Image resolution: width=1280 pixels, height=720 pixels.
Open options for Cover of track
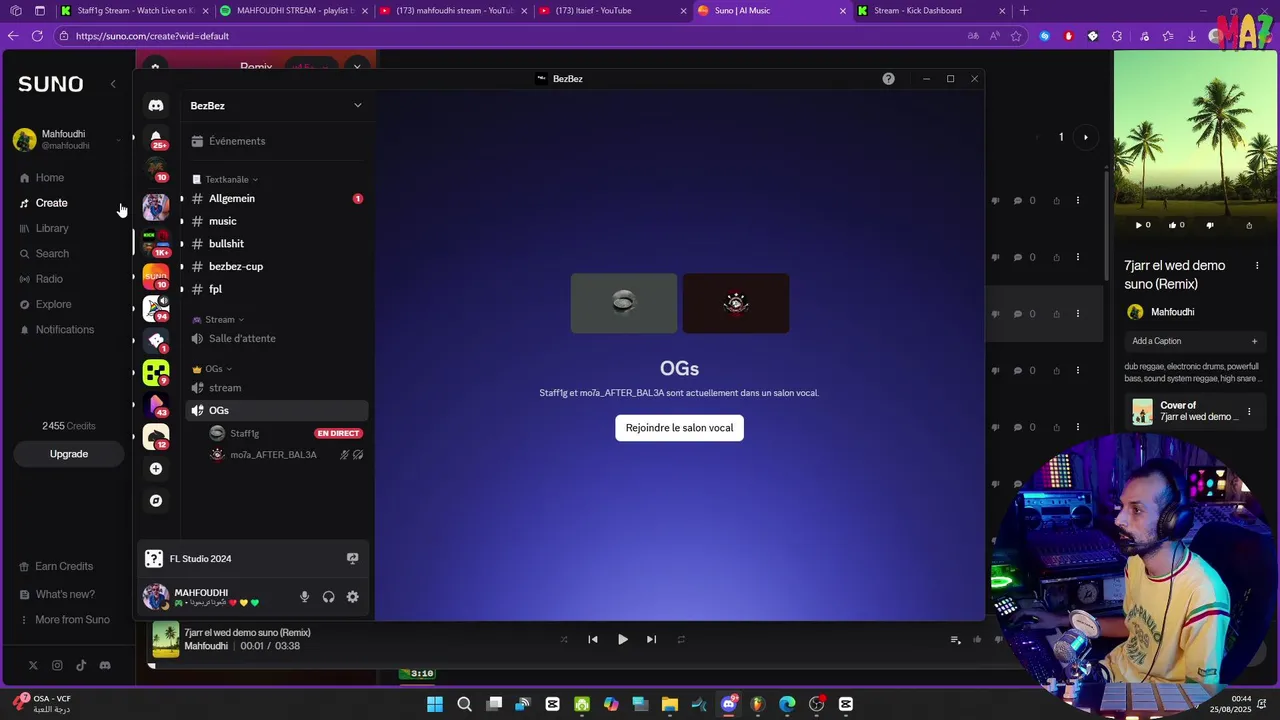tap(1248, 412)
